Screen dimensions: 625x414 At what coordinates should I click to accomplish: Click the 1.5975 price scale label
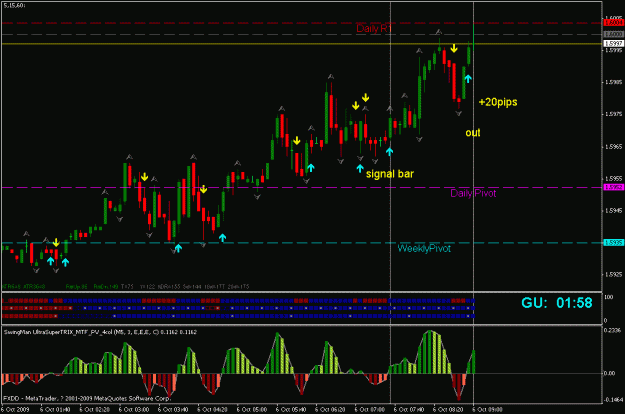coord(614,114)
